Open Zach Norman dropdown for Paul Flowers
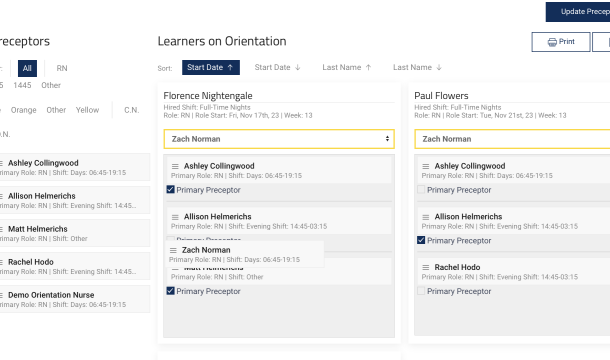The width and height of the screenshot is (610, 360). (512, 139)
